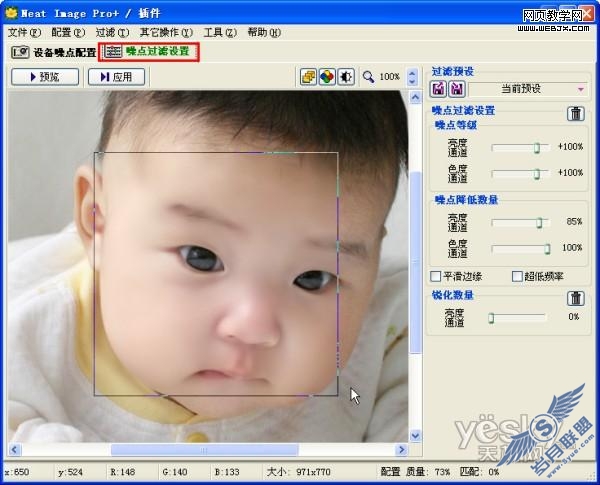The image size is (600, 485).
Task: Adjust 噪点等级 亮度通道 slider handle
Action: (537, 148)
